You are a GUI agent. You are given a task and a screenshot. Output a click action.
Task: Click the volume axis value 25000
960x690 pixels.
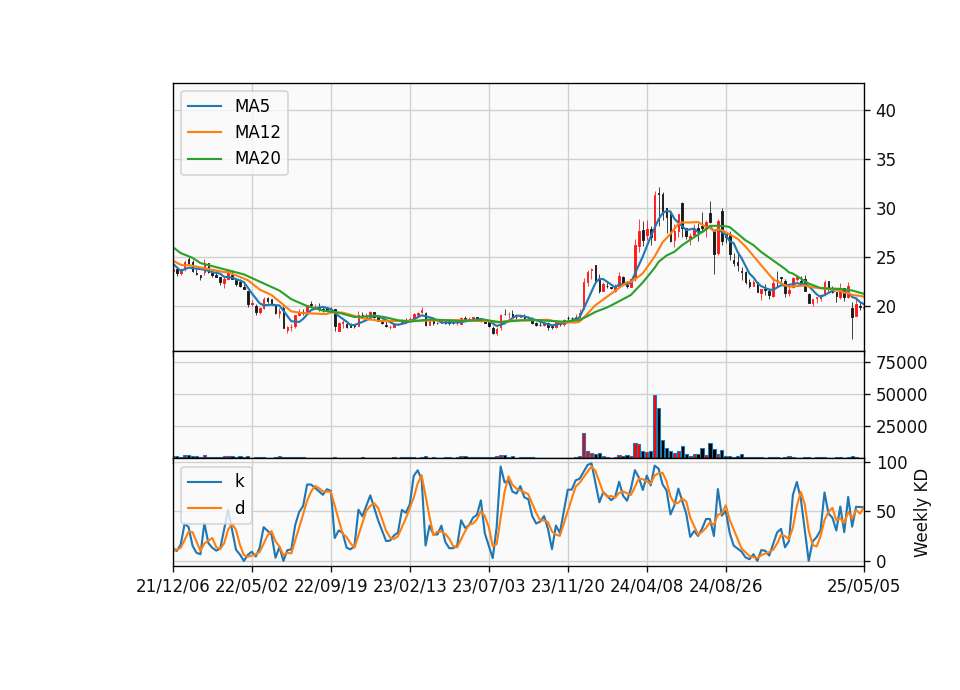[901, 427]
